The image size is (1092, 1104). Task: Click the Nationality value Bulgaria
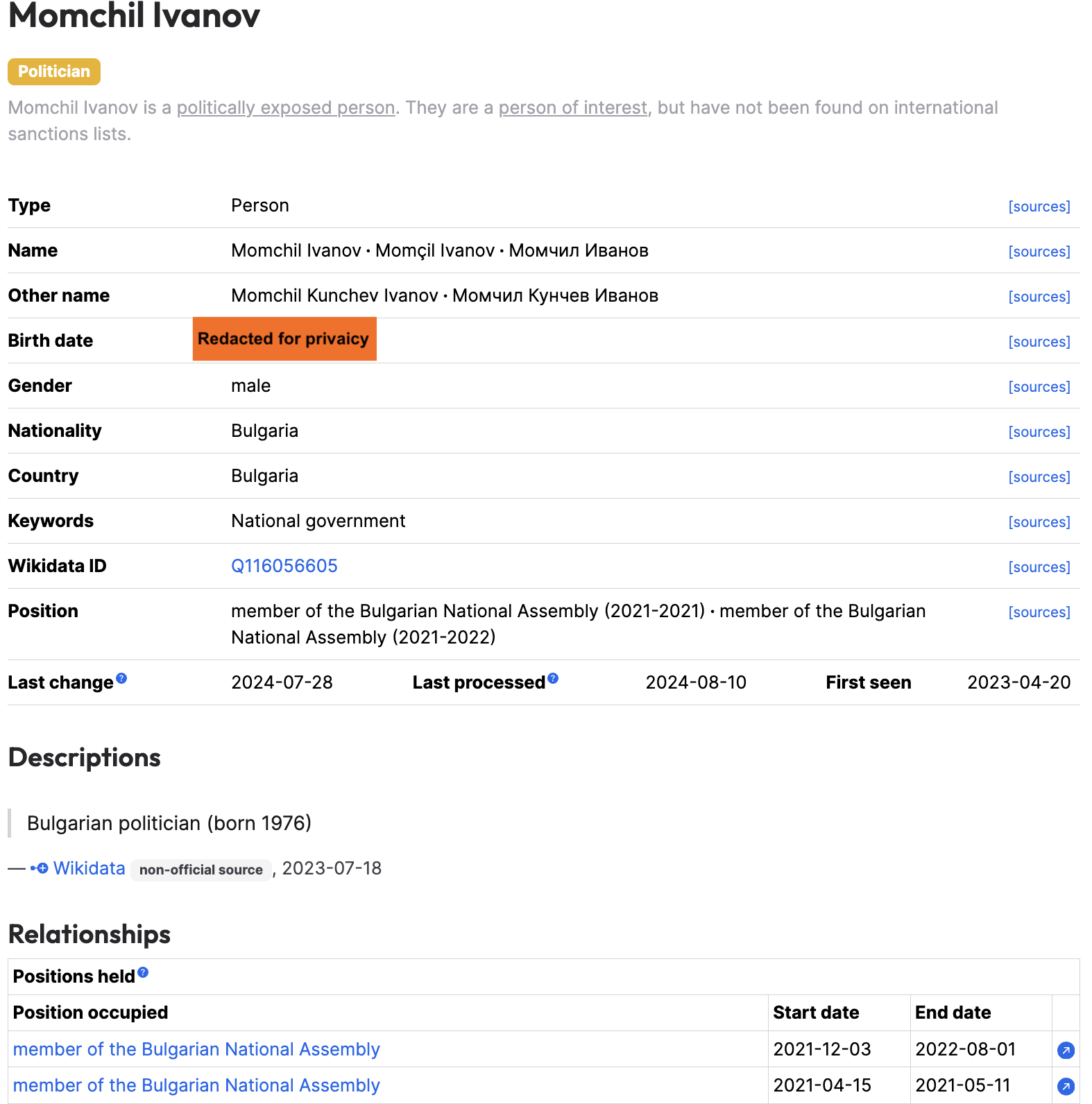[x=265, y=431]
